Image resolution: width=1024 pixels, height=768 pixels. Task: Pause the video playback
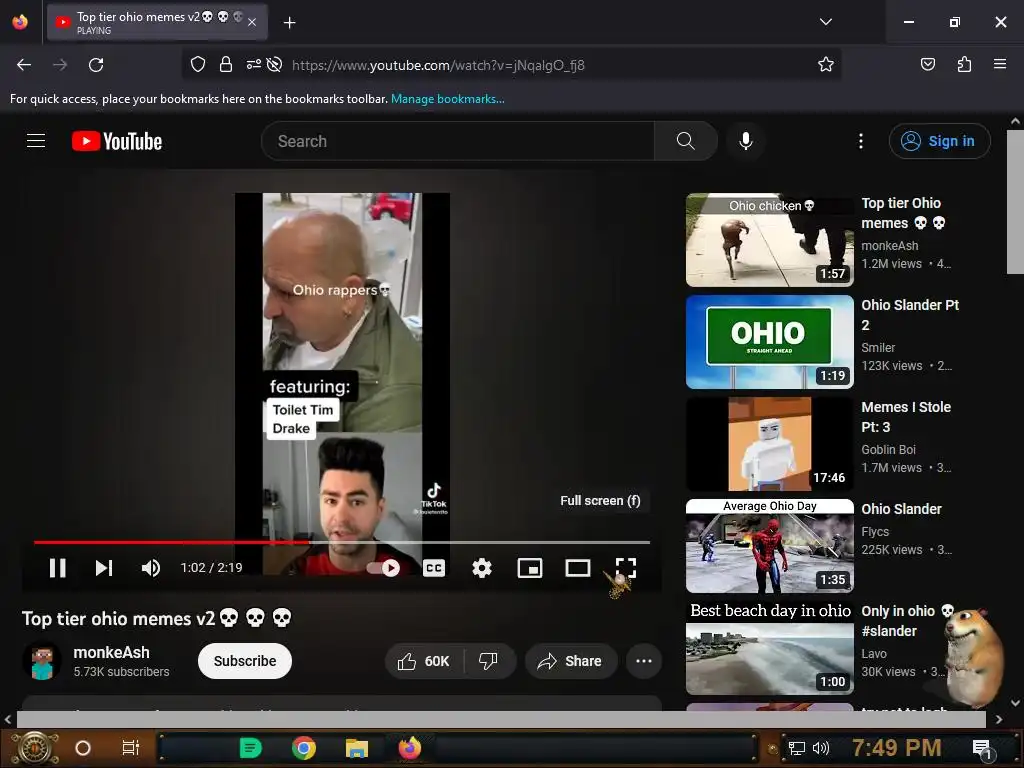tap(57, 568)
